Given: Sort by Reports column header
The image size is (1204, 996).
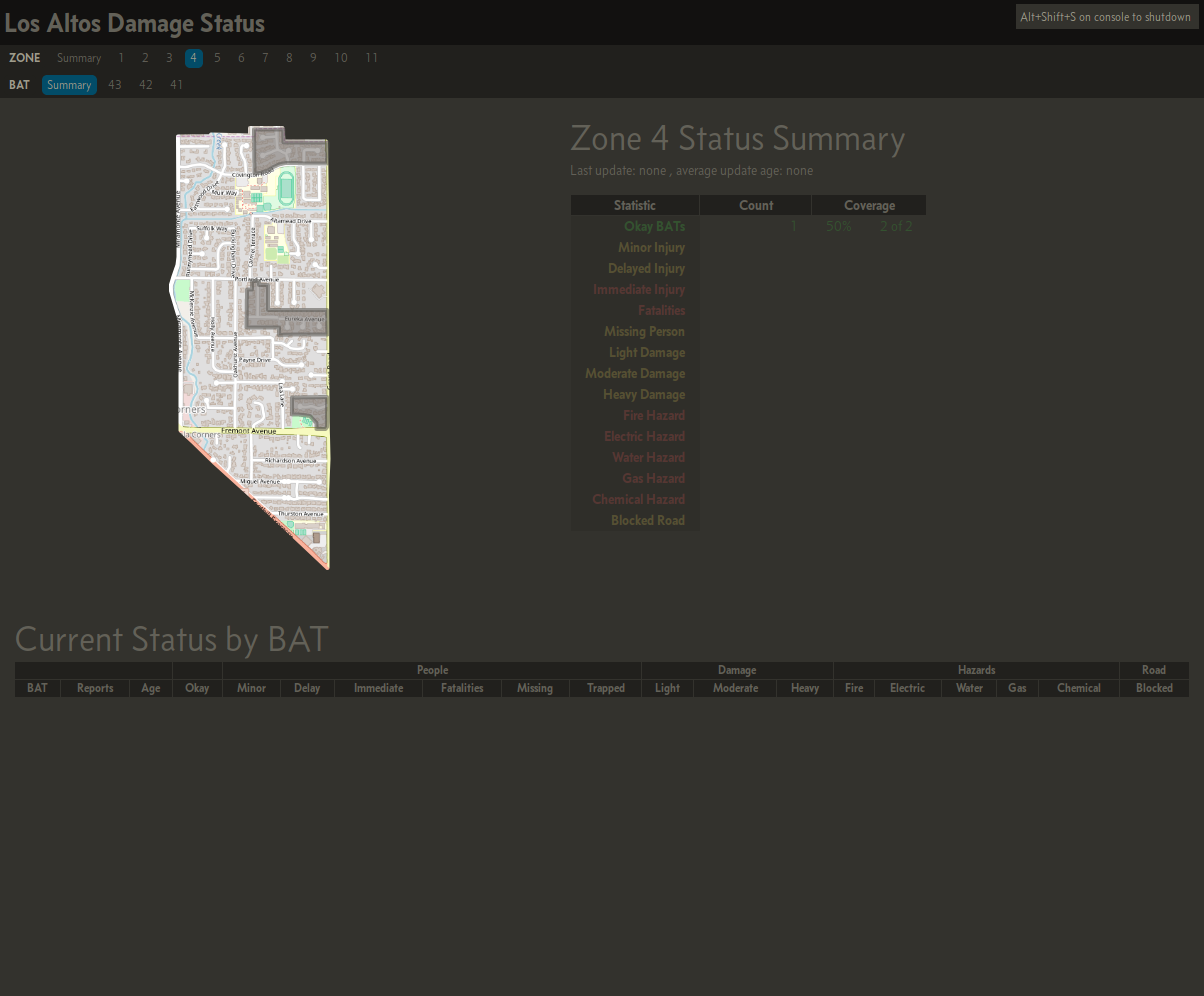Looking at the screenshot, I should click(95, 688).
